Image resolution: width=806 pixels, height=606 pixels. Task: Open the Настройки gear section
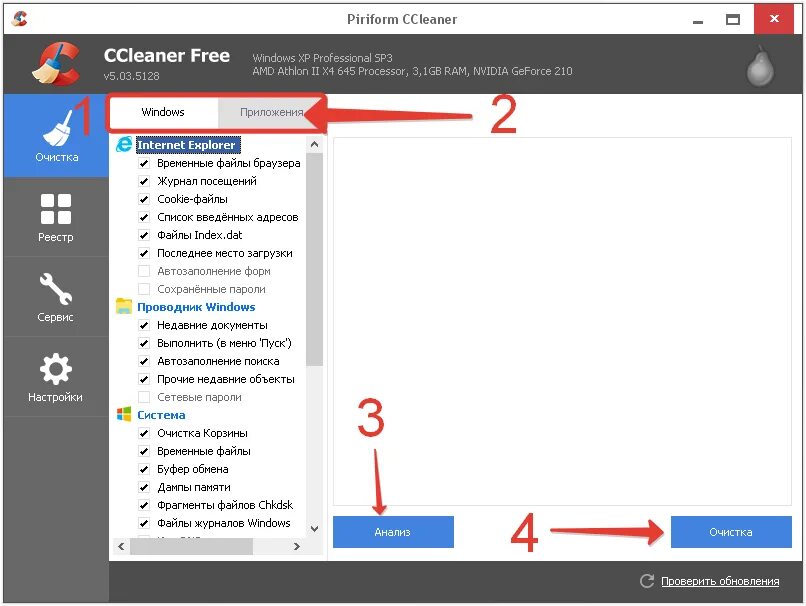pos(57,377)
